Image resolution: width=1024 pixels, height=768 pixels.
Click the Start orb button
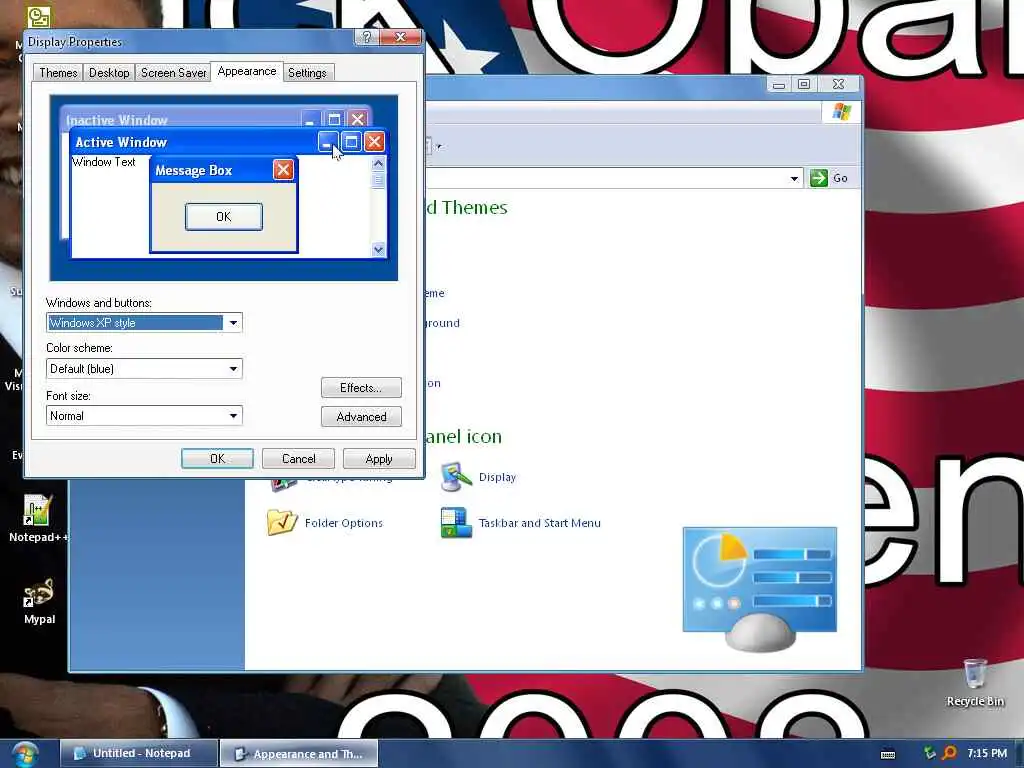point(24,754)
